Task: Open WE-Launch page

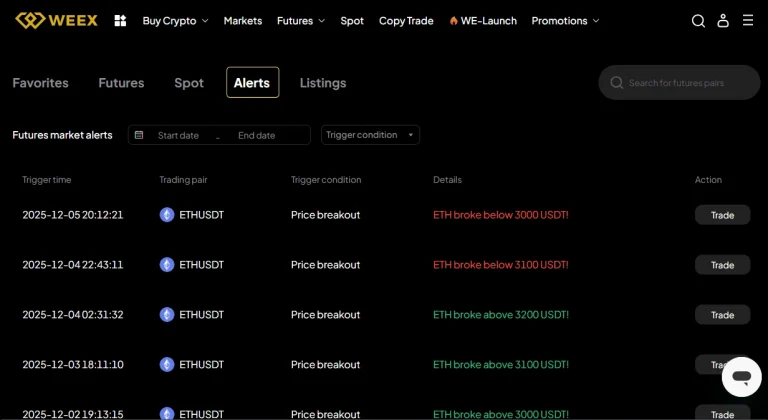Action: coord(488,21)
